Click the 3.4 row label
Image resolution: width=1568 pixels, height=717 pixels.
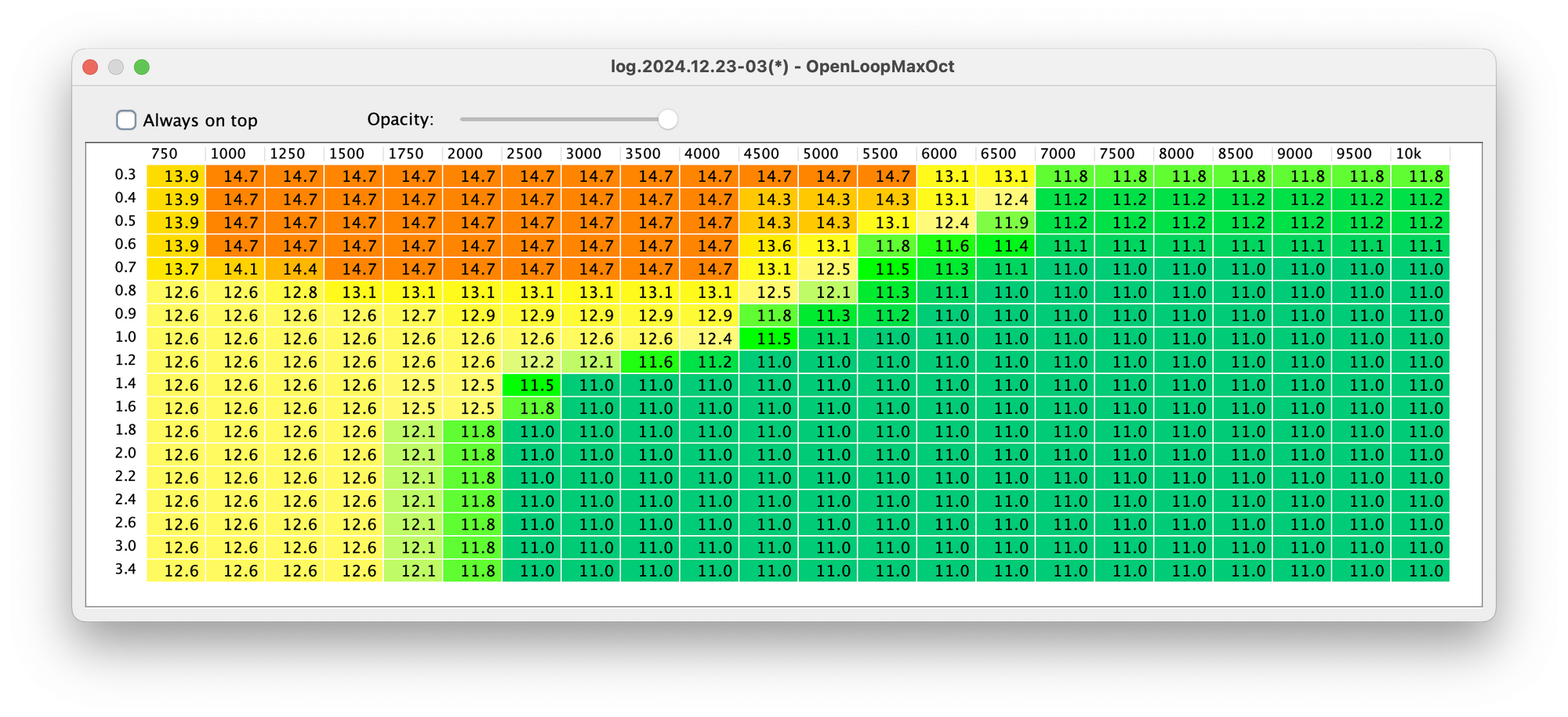tap(125, 570)
